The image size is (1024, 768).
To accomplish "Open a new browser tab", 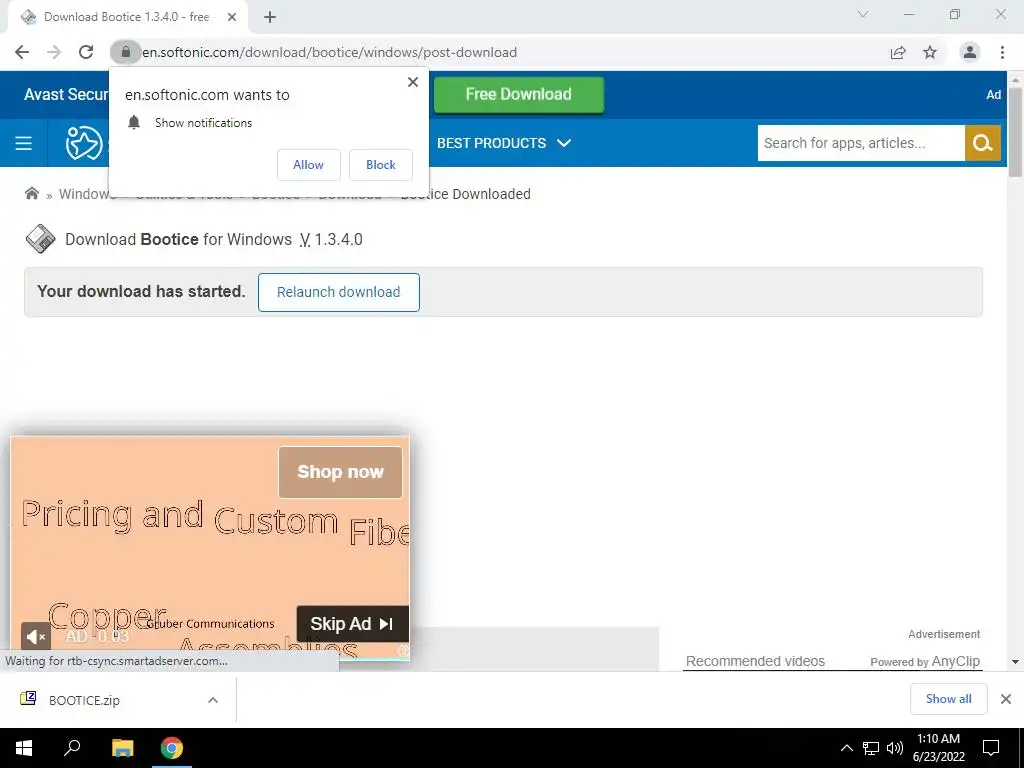I will [270, 17].
